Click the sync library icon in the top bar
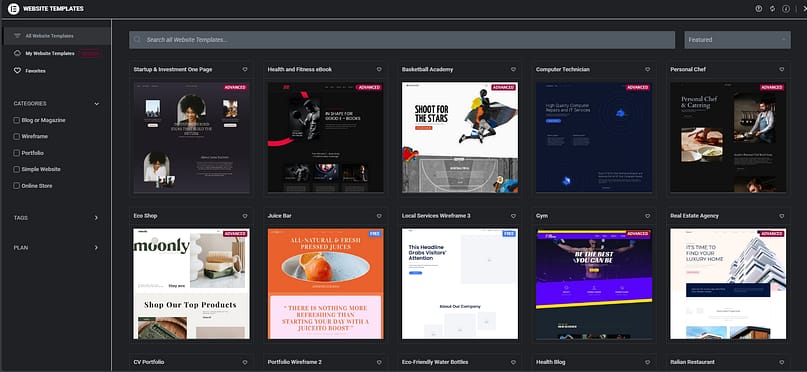 [x=773, y=9]
